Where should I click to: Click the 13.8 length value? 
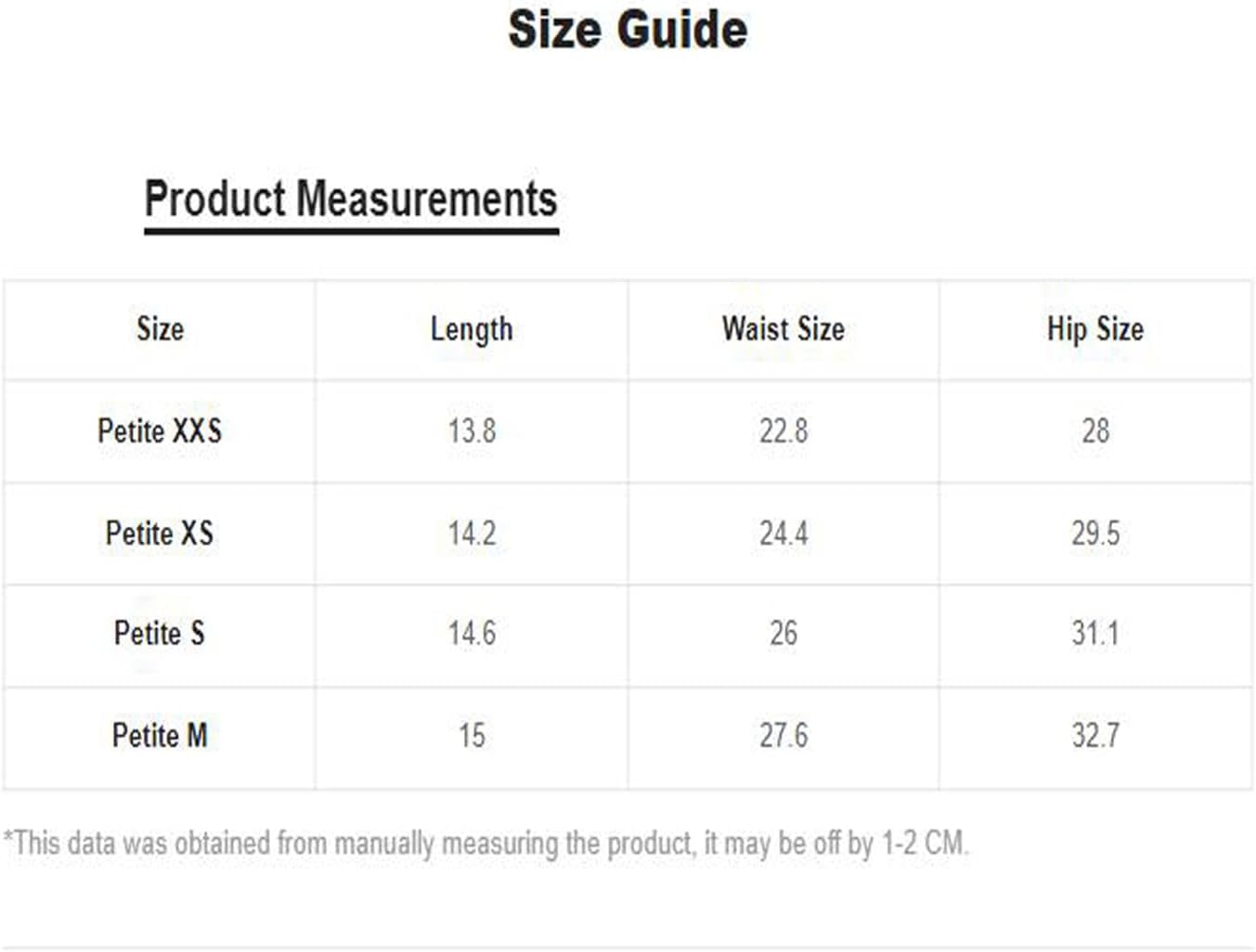(472, 431)
